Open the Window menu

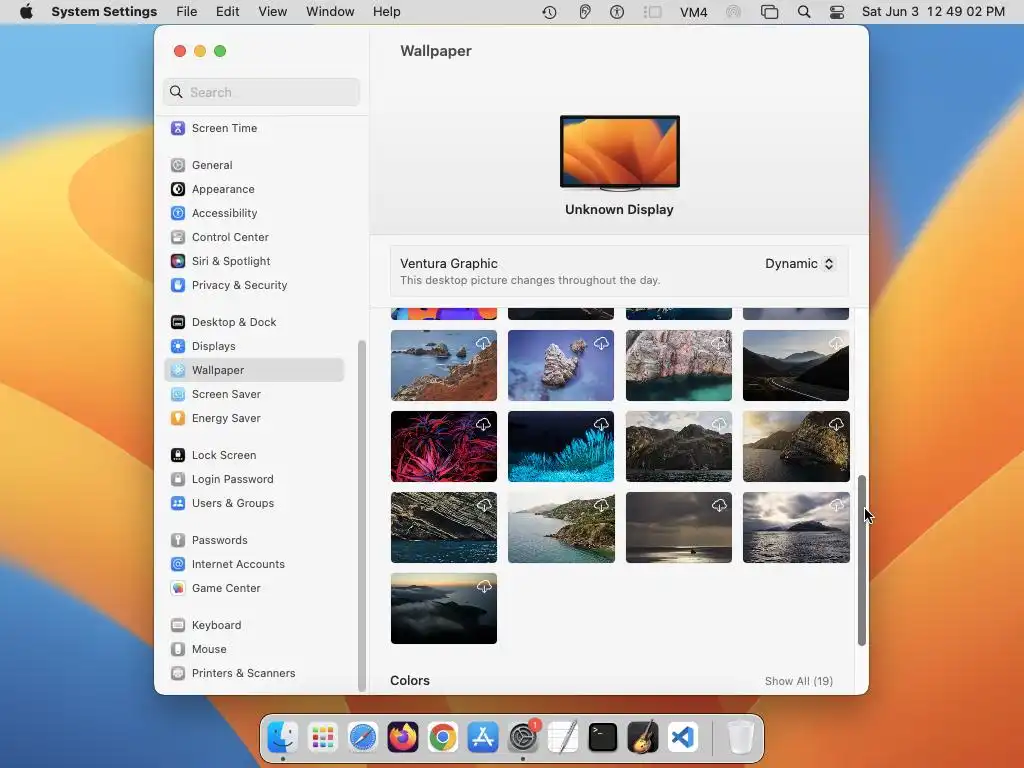point(330,12)
